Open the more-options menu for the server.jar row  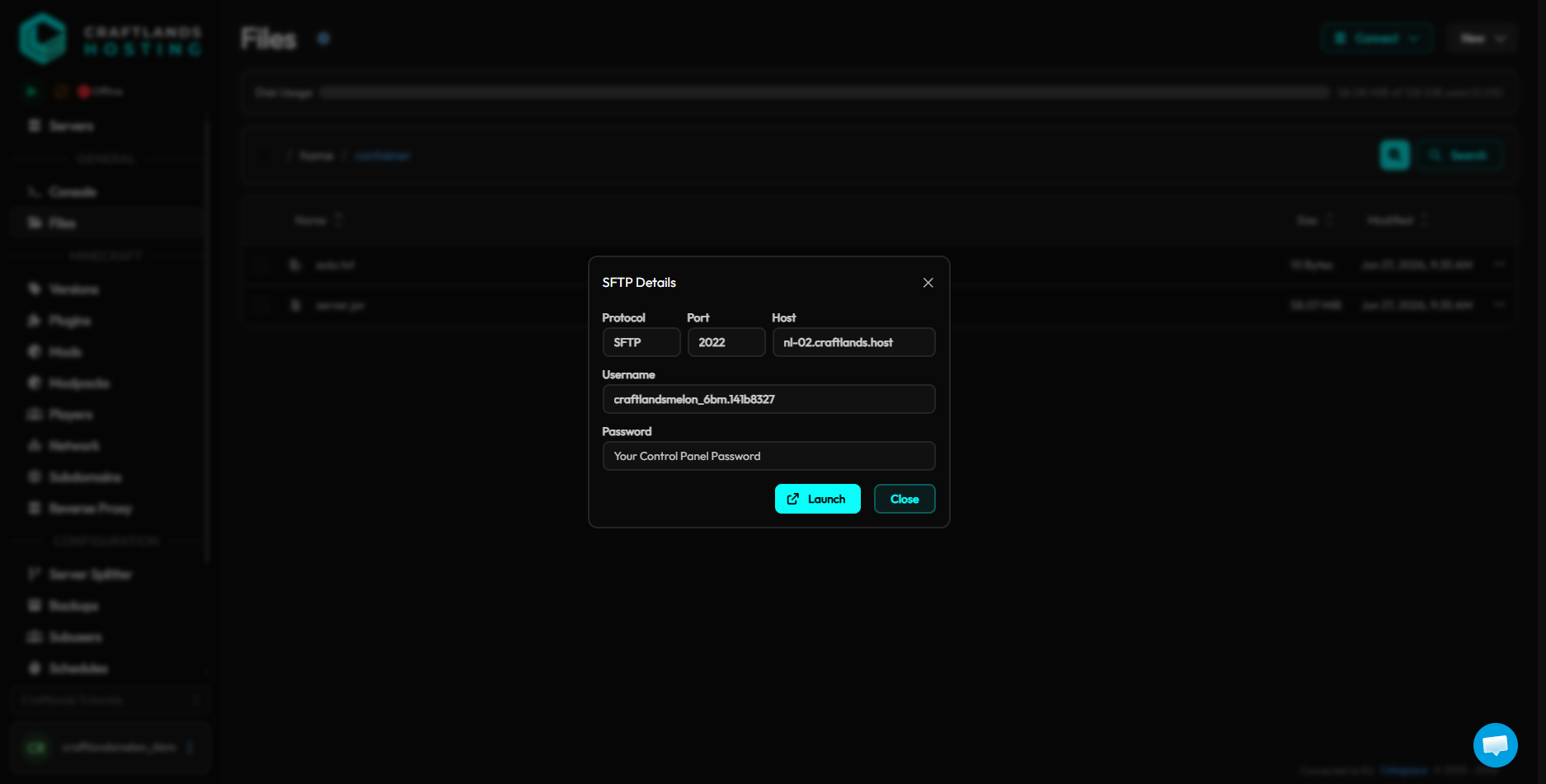(x=1499, y=305)
